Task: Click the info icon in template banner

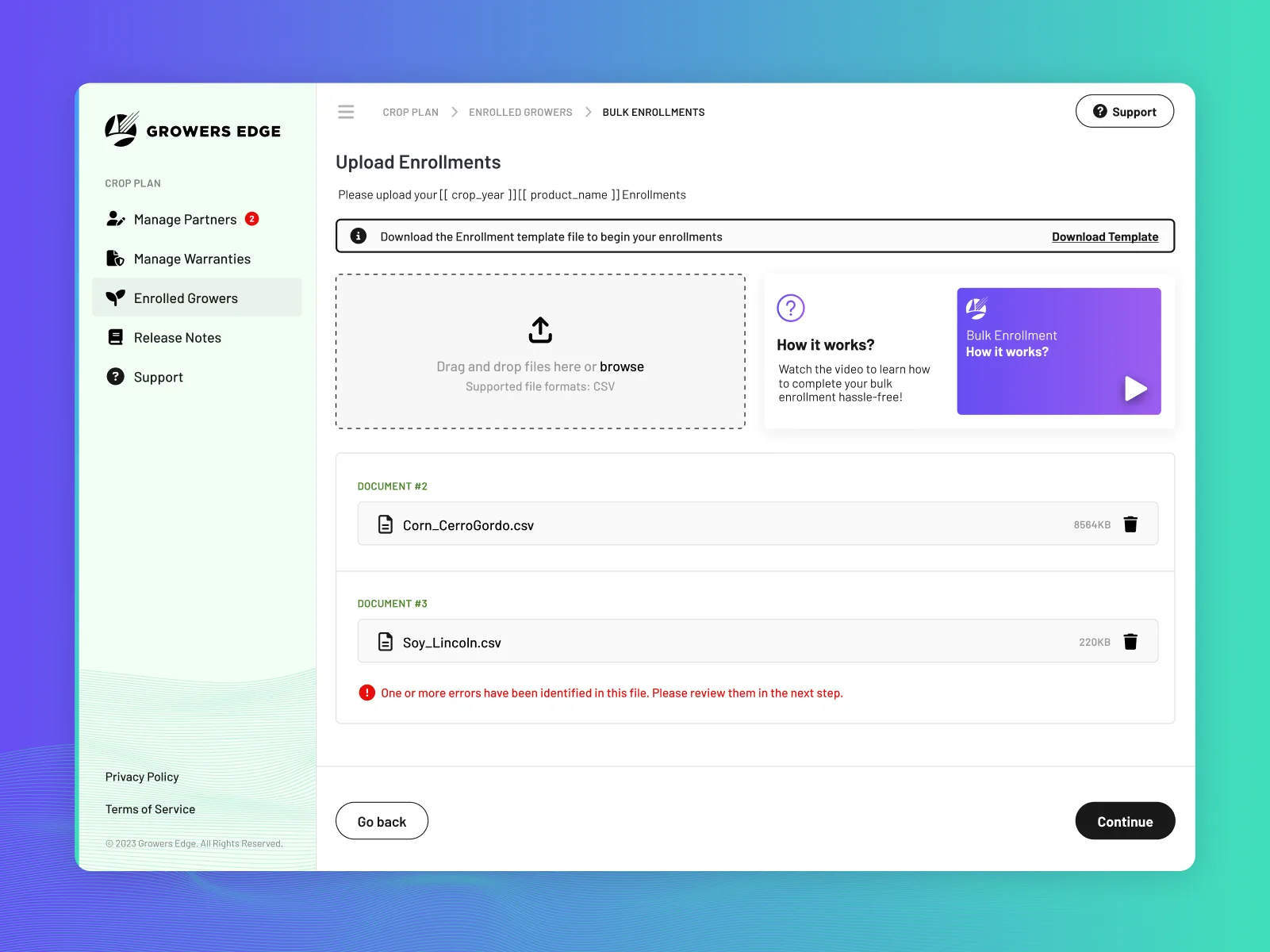Action: 359,236
